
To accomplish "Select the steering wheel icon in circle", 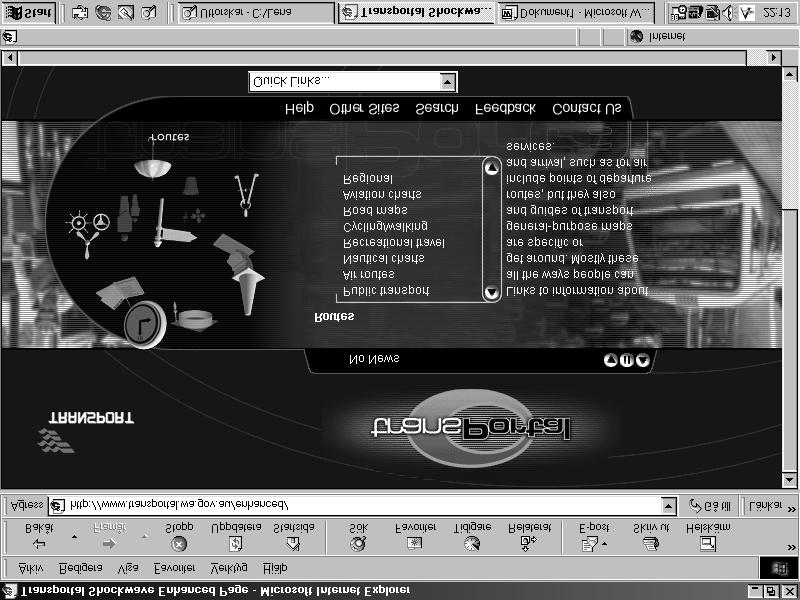I will [102, 222].
